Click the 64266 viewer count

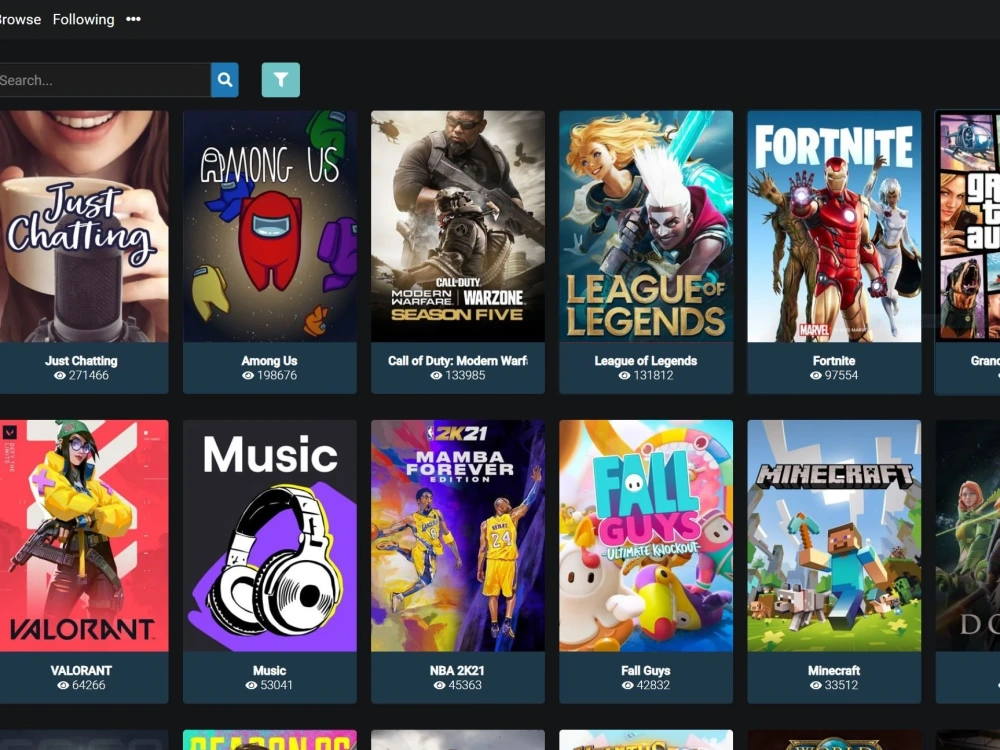pyautogui.click(x=89, y=685)
